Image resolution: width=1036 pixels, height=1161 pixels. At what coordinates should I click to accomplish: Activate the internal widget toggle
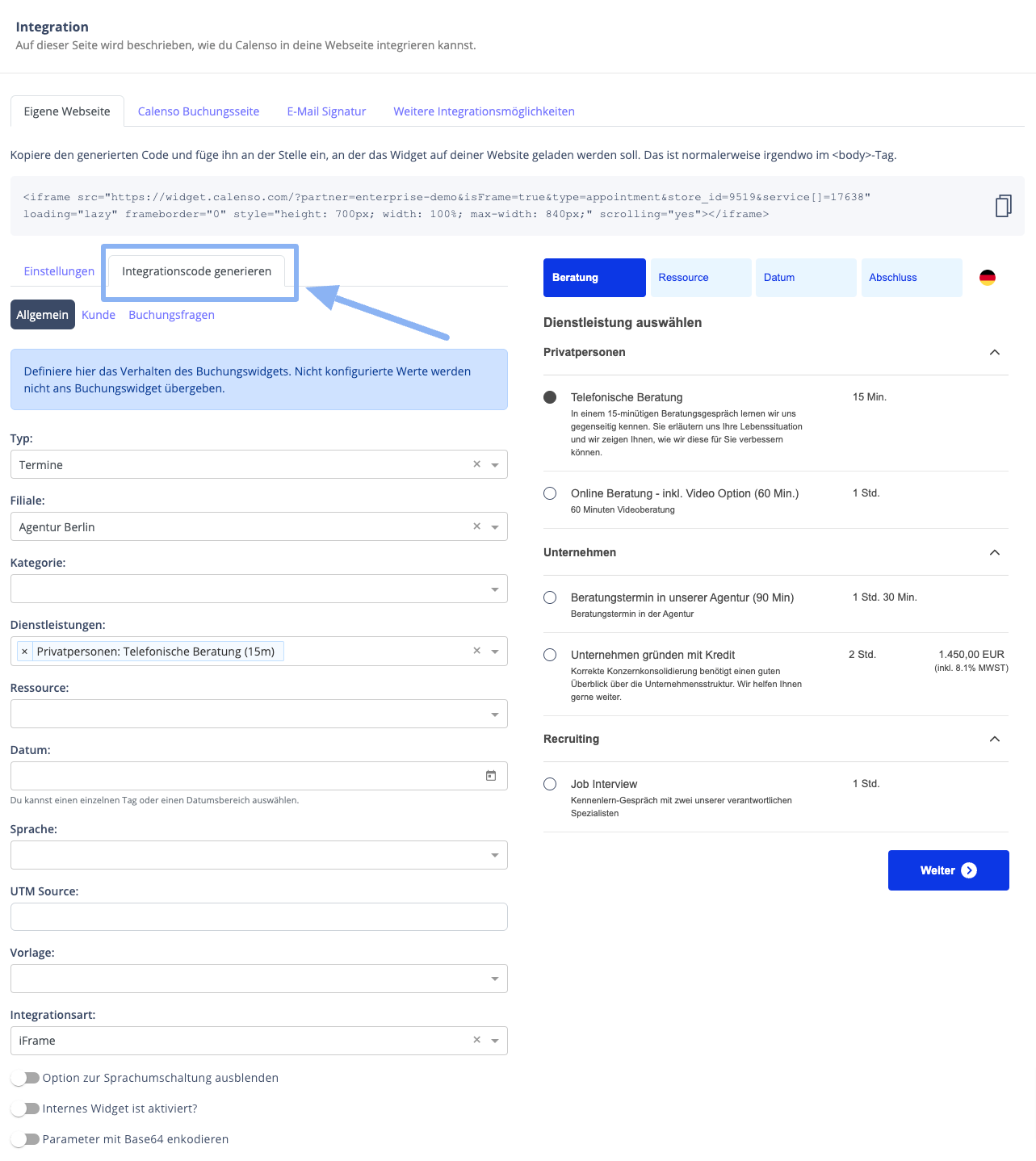(25, 1108)
